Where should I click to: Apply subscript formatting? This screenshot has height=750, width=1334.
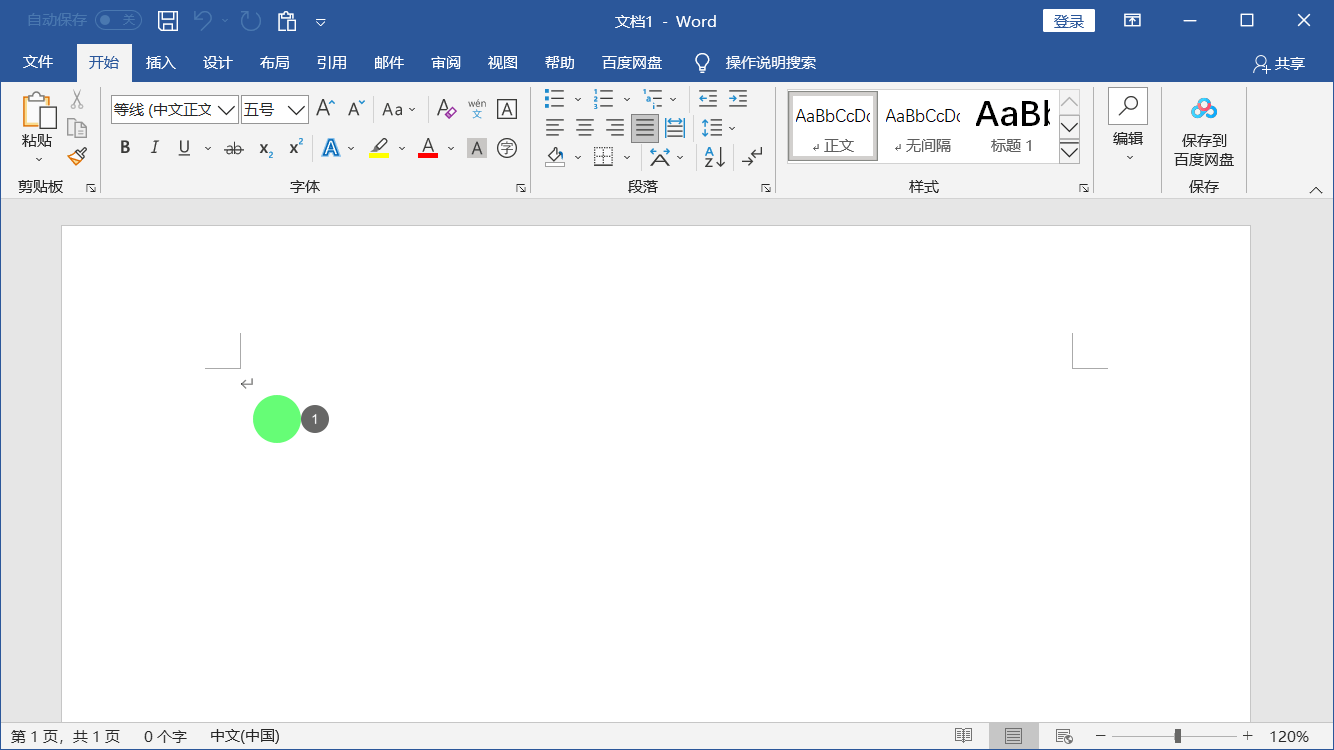pos(266,148)
